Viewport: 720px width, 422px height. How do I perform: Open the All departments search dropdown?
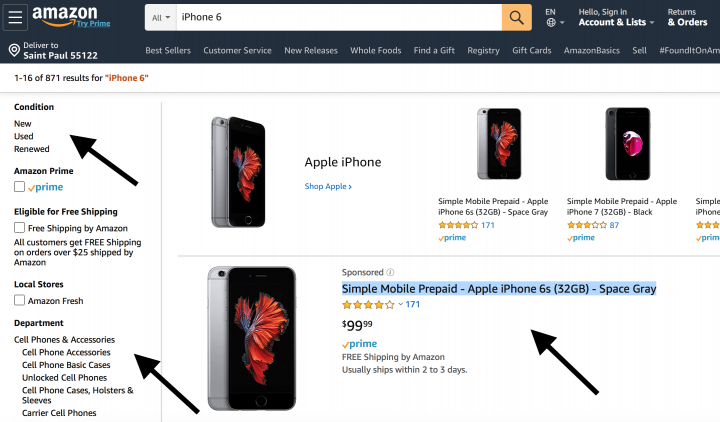click(160, 18)
